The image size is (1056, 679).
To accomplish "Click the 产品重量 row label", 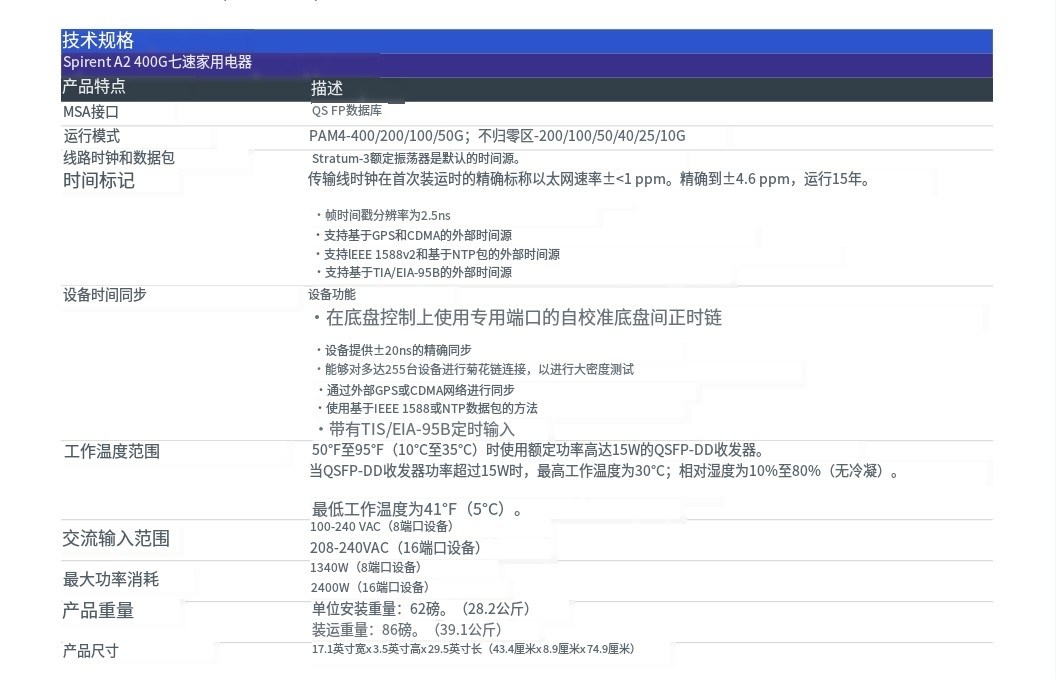I will pyautogui.click(x=98, y=611).
